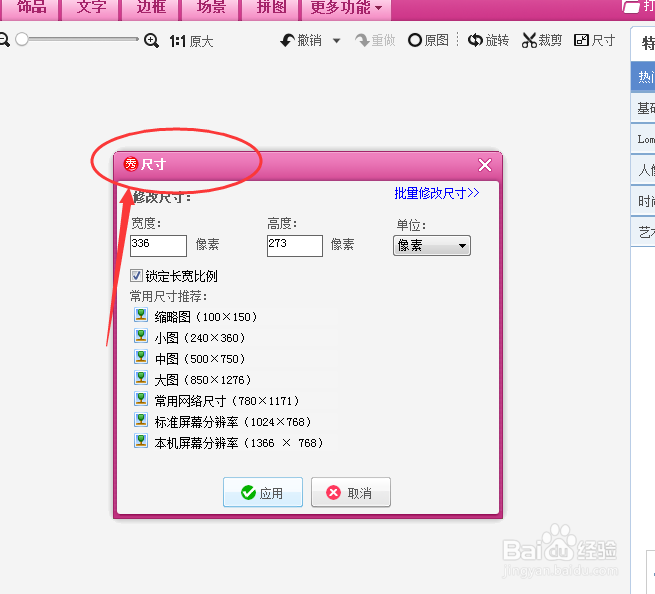
Task: Click the zoom slider handle
Action: pos(22,39)
